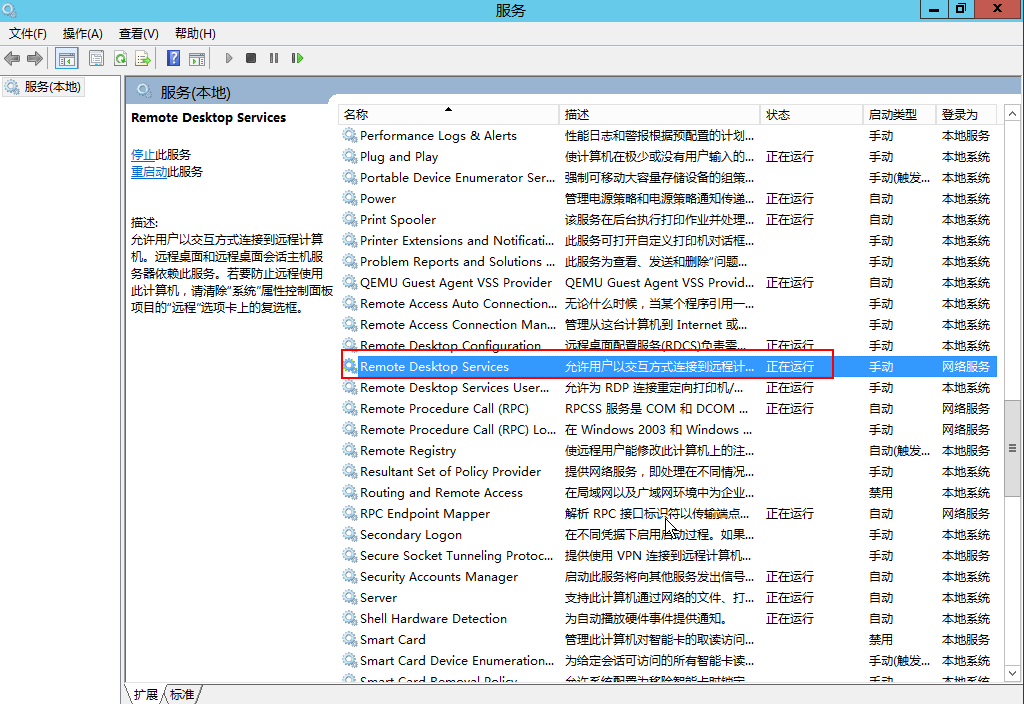Sort by the 启动类型 column header
The width and height of the screenshot is (1024, 704).
(x=899, y=114)
